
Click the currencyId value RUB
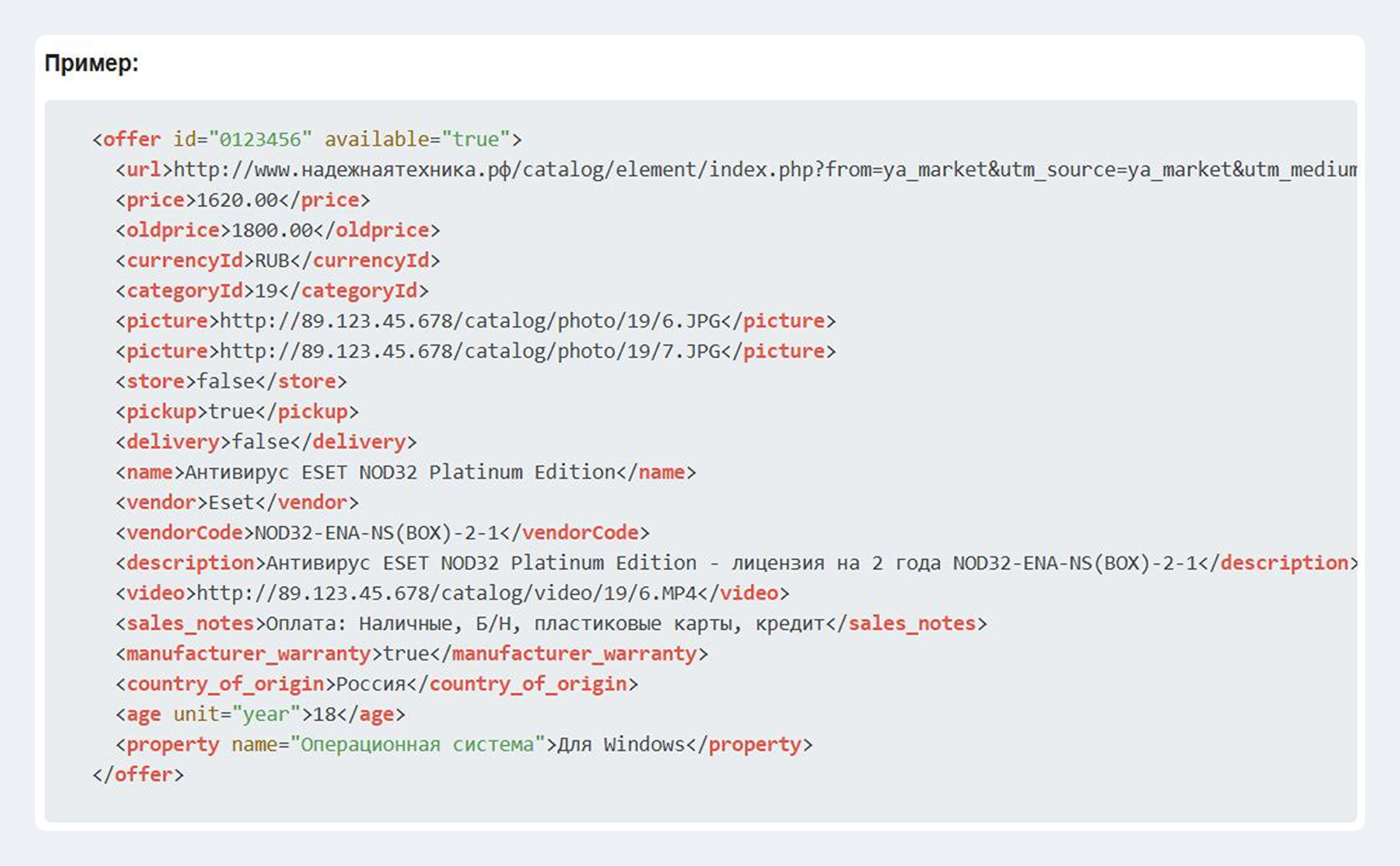[272, 261]
